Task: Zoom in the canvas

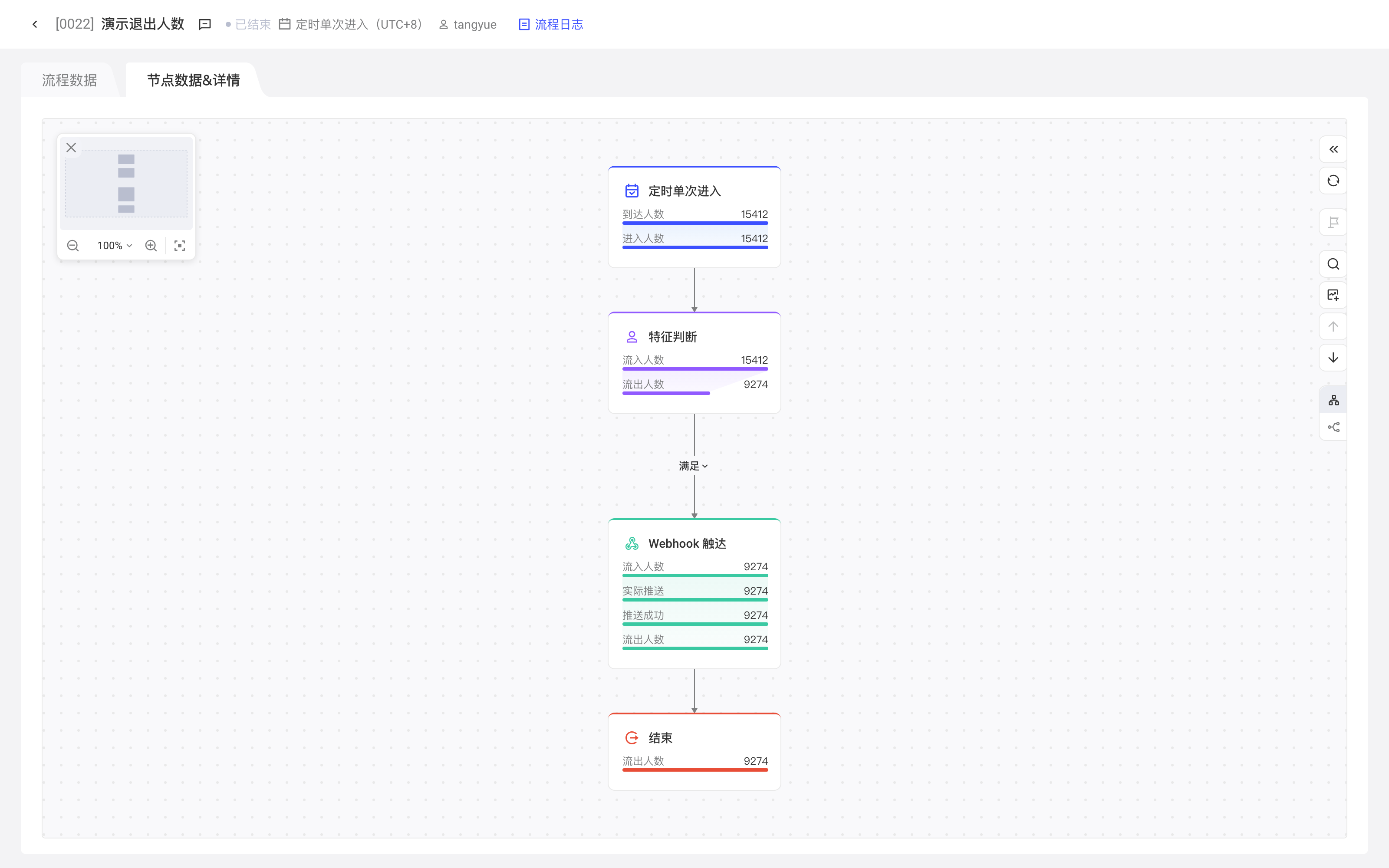Action: click(151, 246)
